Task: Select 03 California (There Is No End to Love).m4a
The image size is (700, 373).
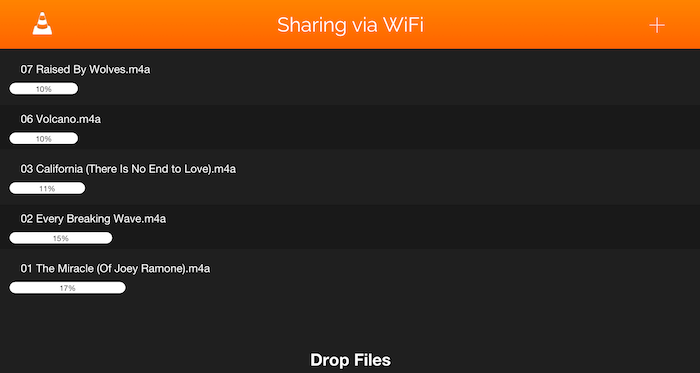Action: [128, 170]
